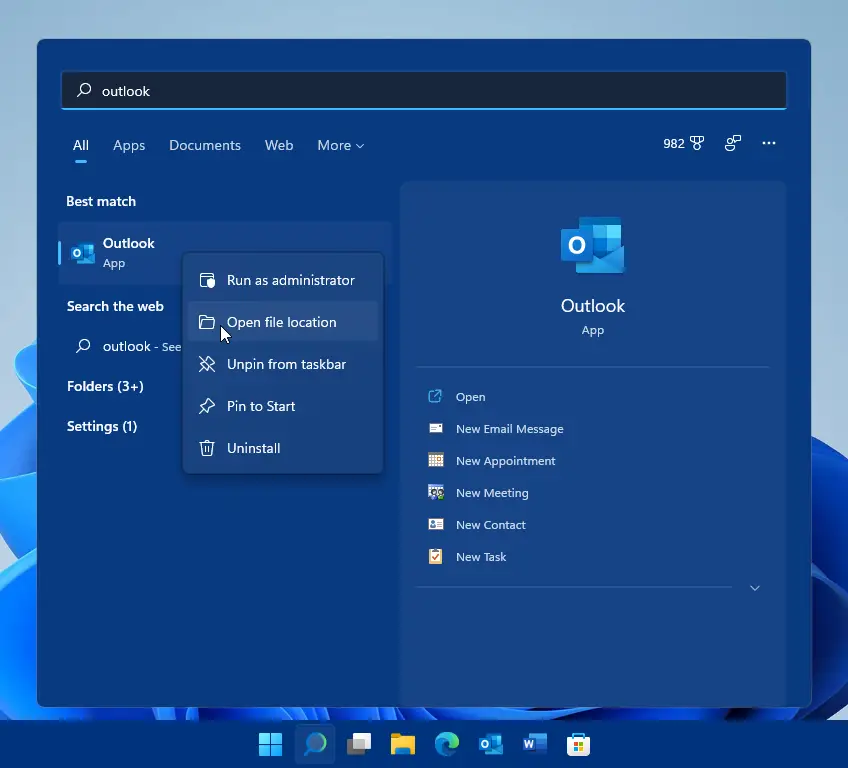Select Open file location in context menu

[x=283, y=322]
